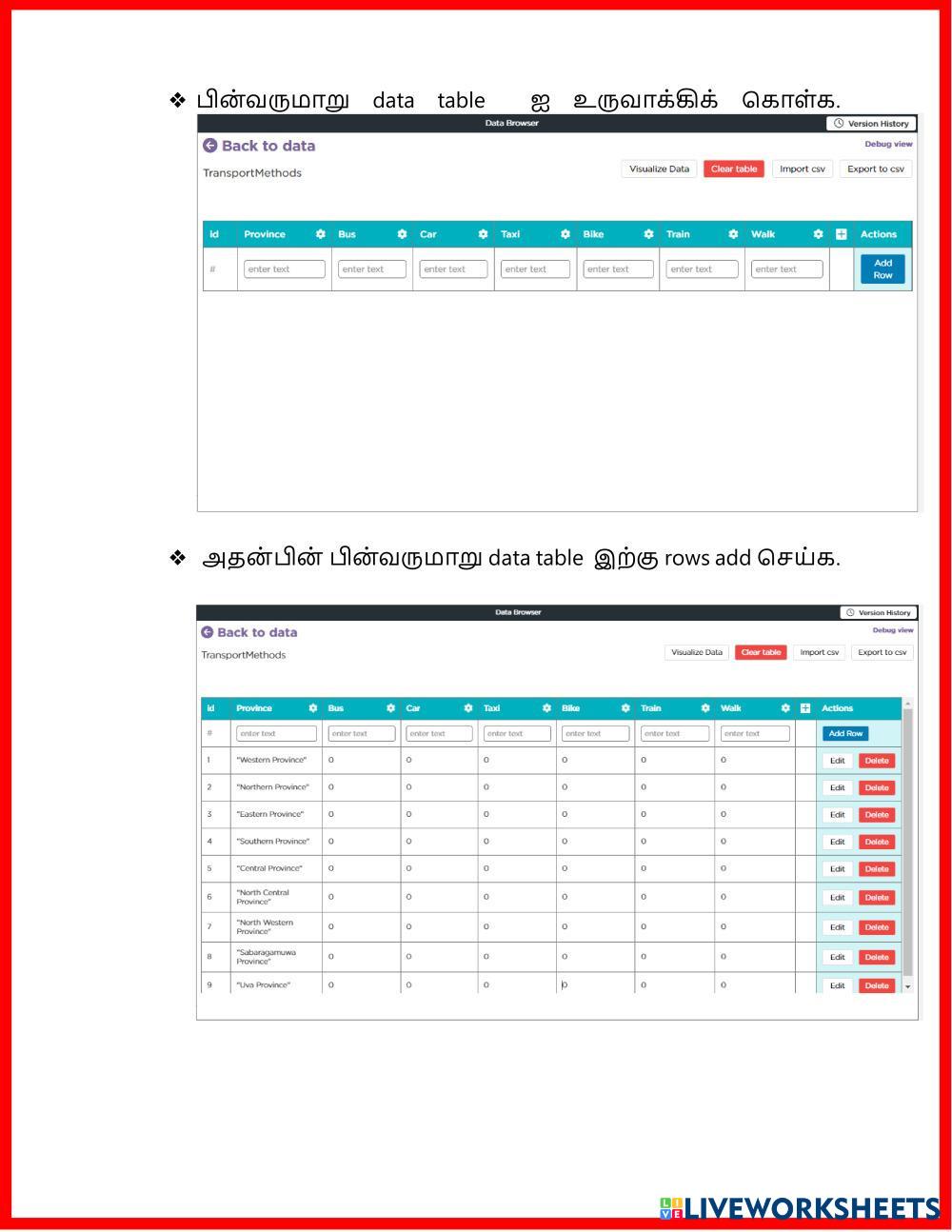Viewport: 952px width, 1232px height.
Task: Open Bus column settings gear in the empty table
Action: point(402,234)
